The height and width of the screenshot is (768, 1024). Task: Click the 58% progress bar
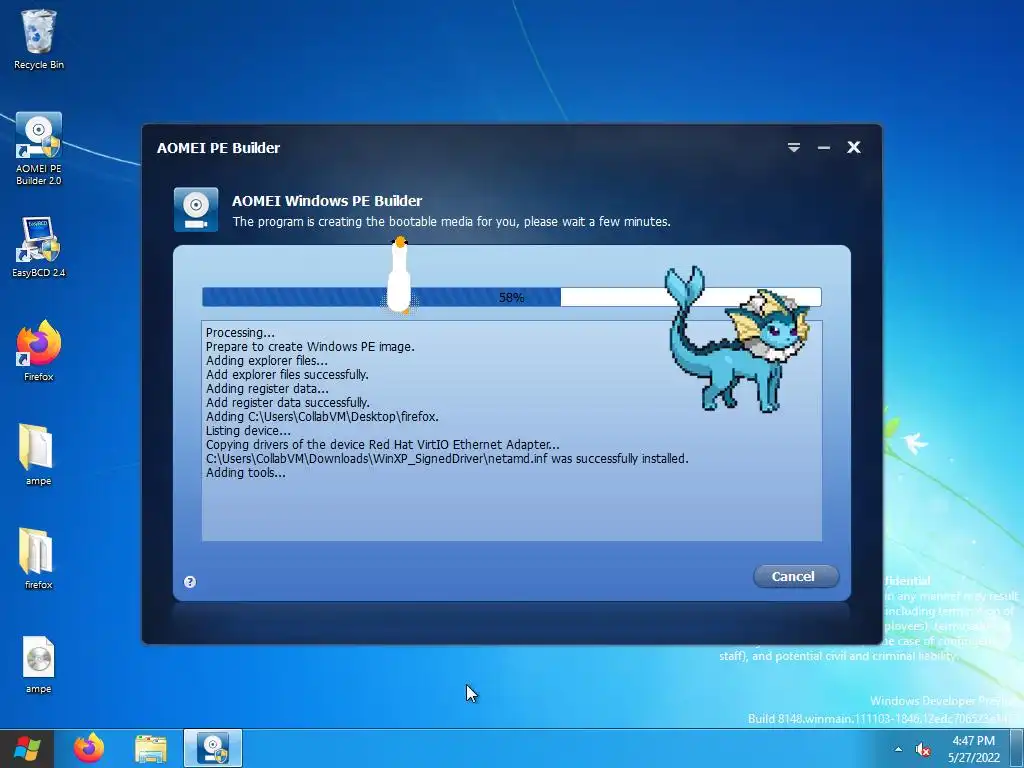[x=511, y=297]
